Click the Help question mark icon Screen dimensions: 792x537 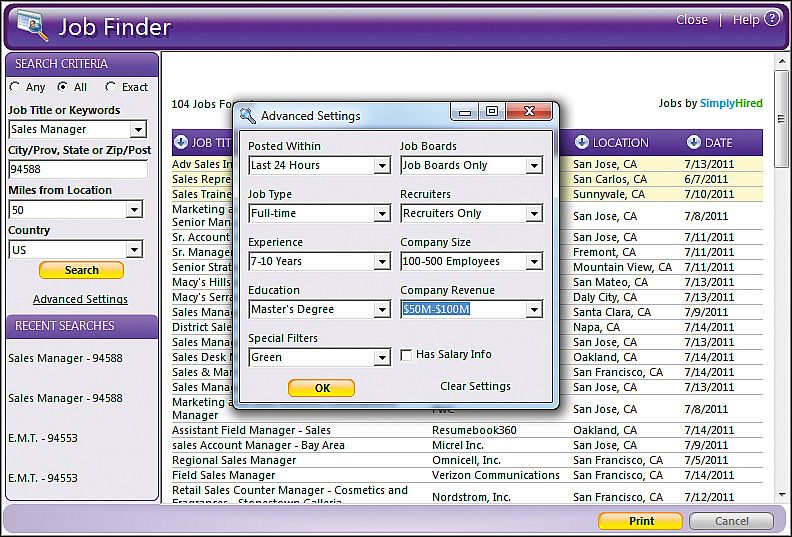tap(772, 19)
